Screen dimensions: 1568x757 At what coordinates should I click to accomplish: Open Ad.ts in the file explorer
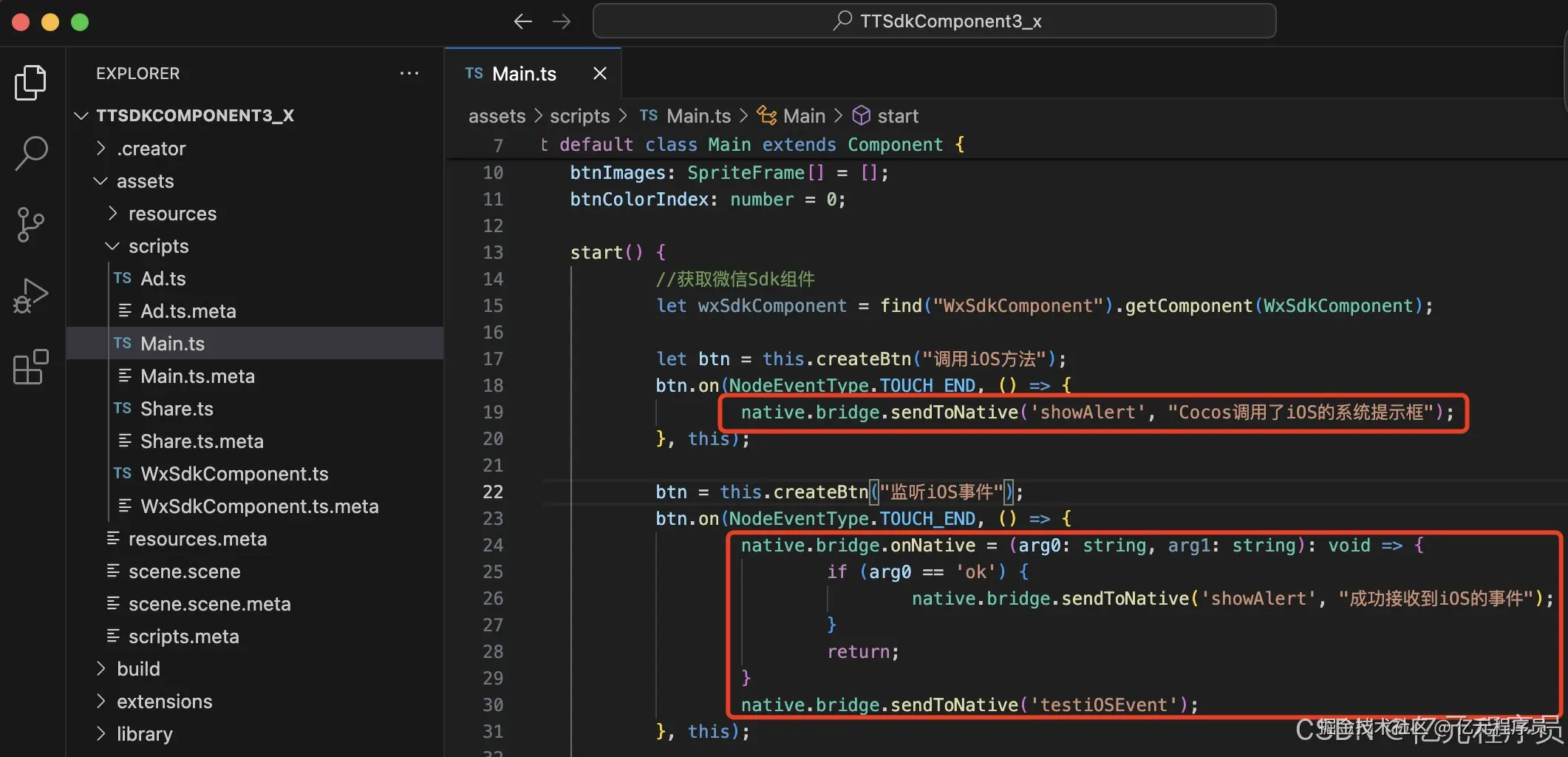(255, 279)
